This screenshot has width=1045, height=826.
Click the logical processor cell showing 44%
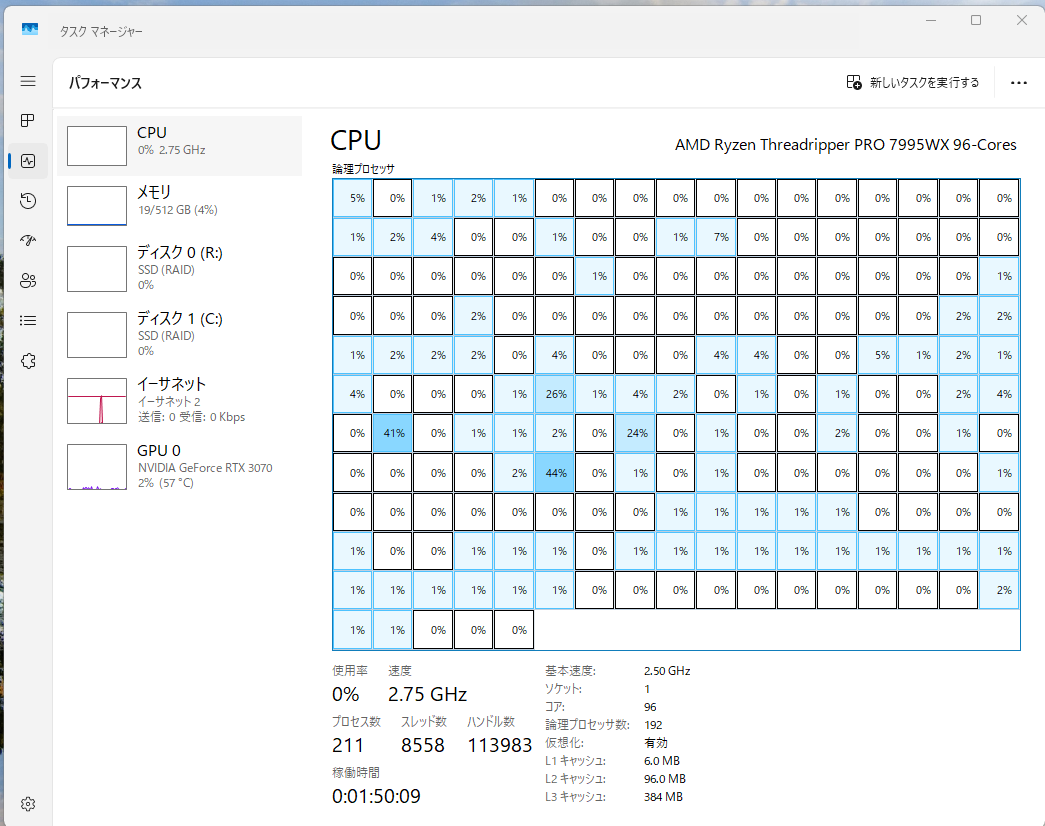click(554, 473)
